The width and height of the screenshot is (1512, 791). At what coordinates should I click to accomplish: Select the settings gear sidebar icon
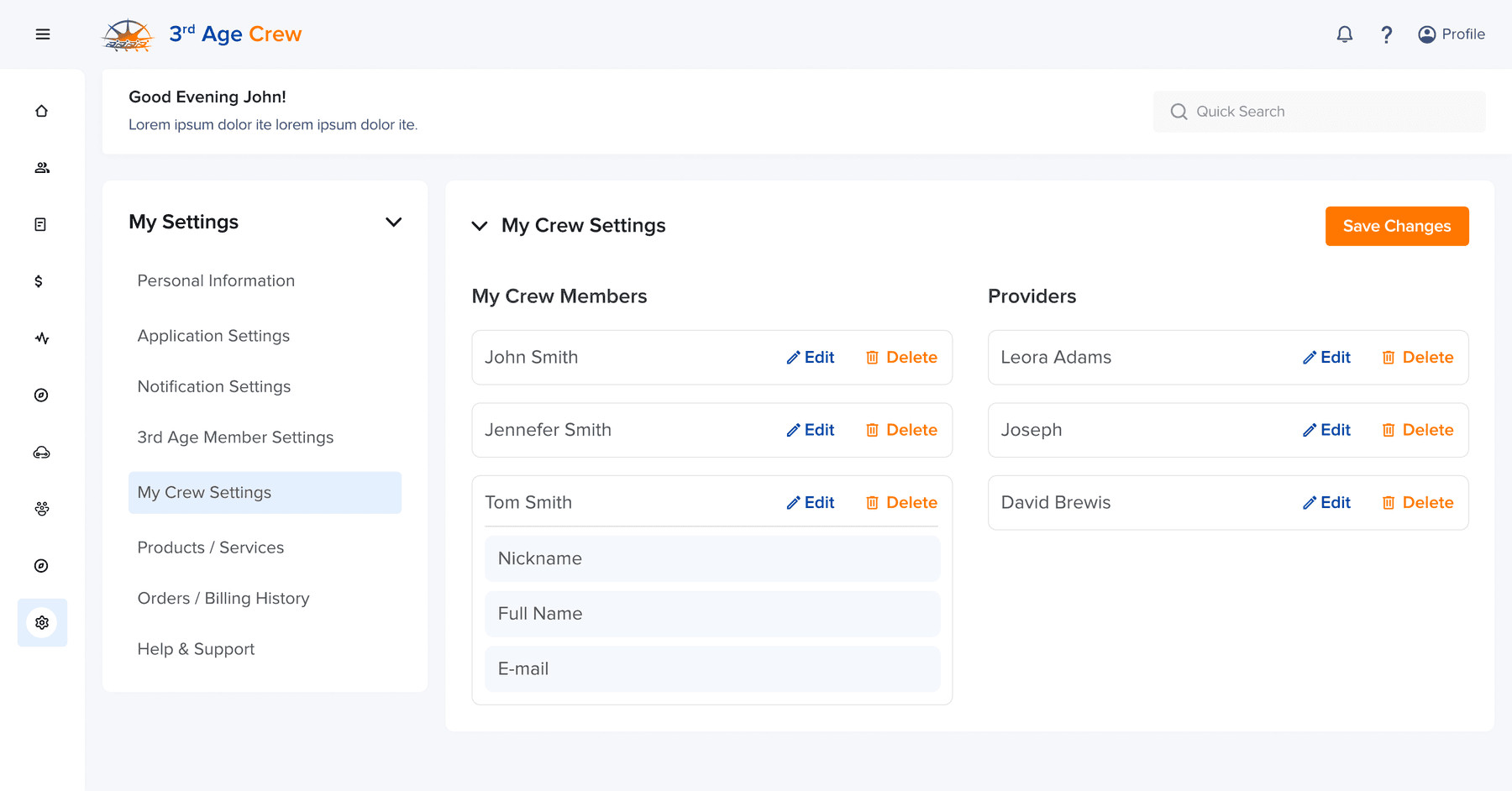click(x=42, y=622)
